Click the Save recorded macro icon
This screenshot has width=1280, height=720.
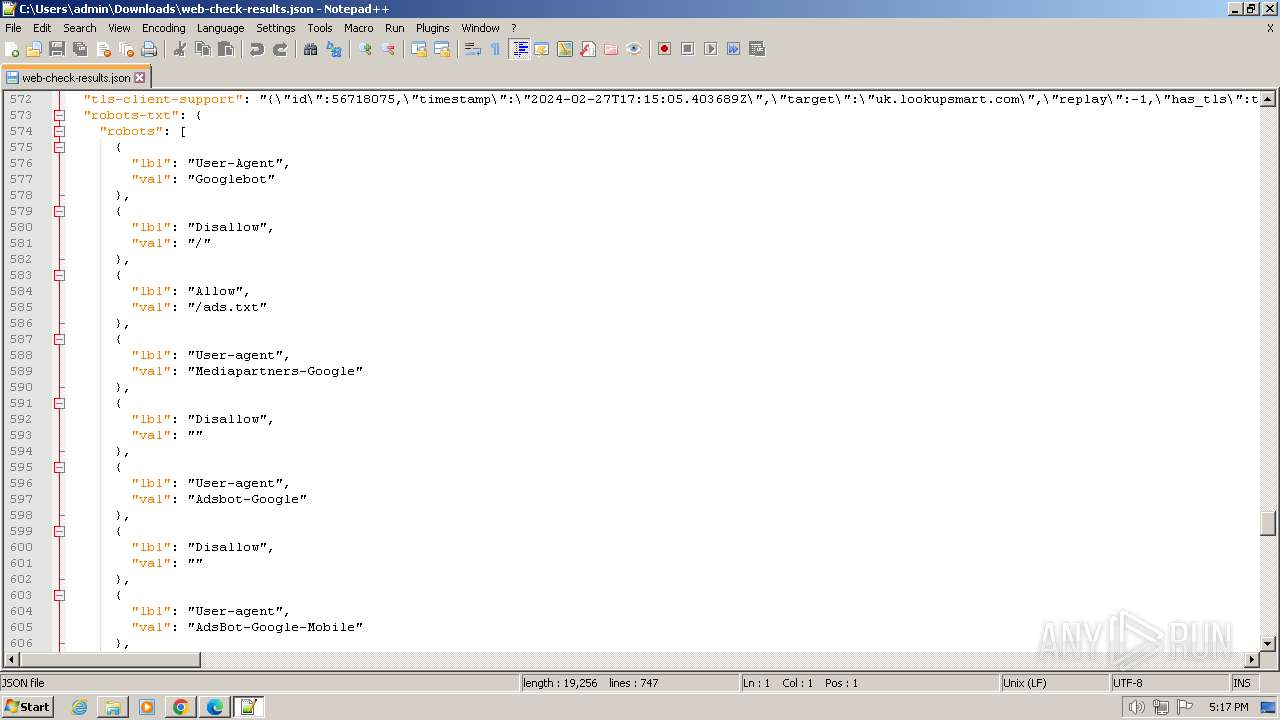pos(757,49)
